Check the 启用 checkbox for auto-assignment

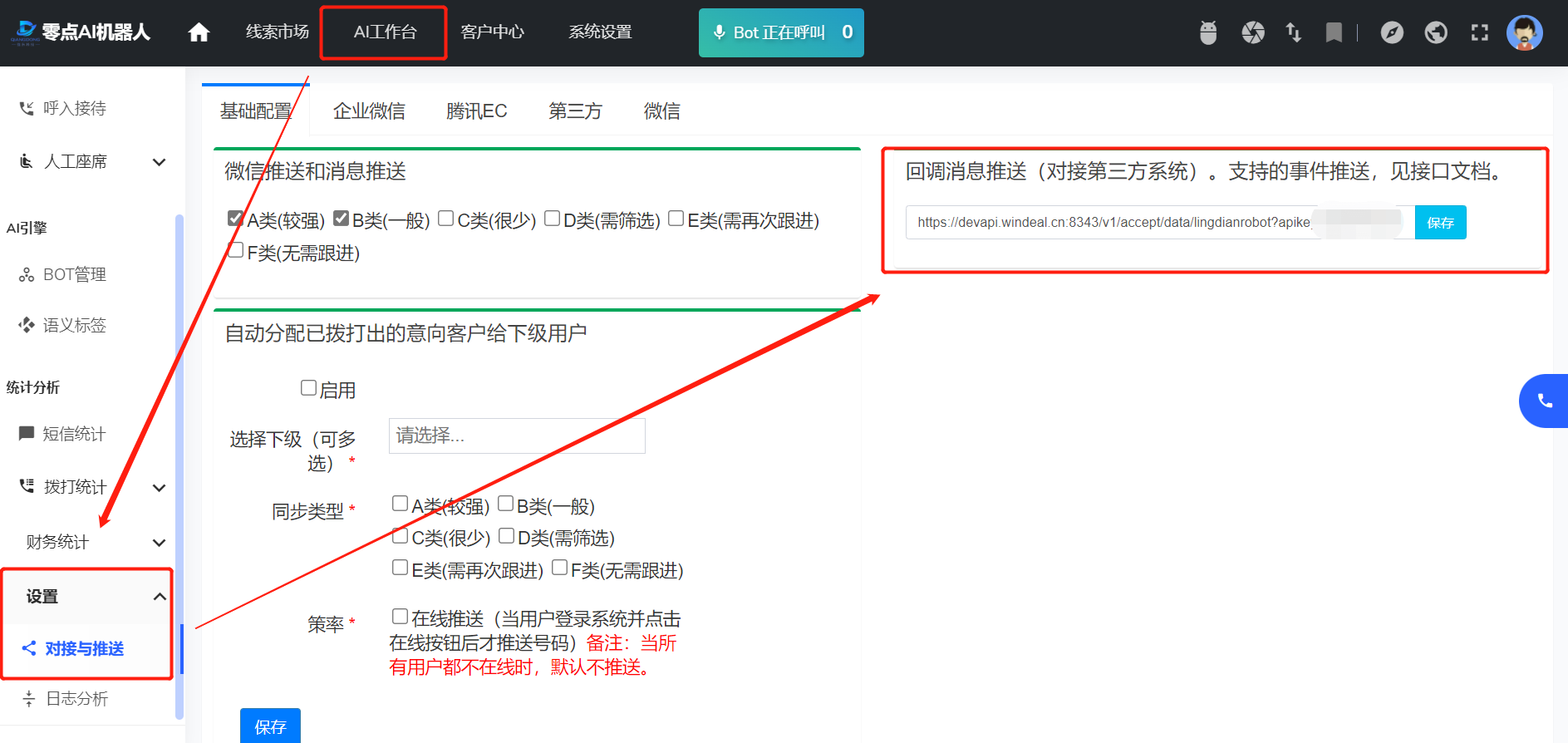click(308, 388)
